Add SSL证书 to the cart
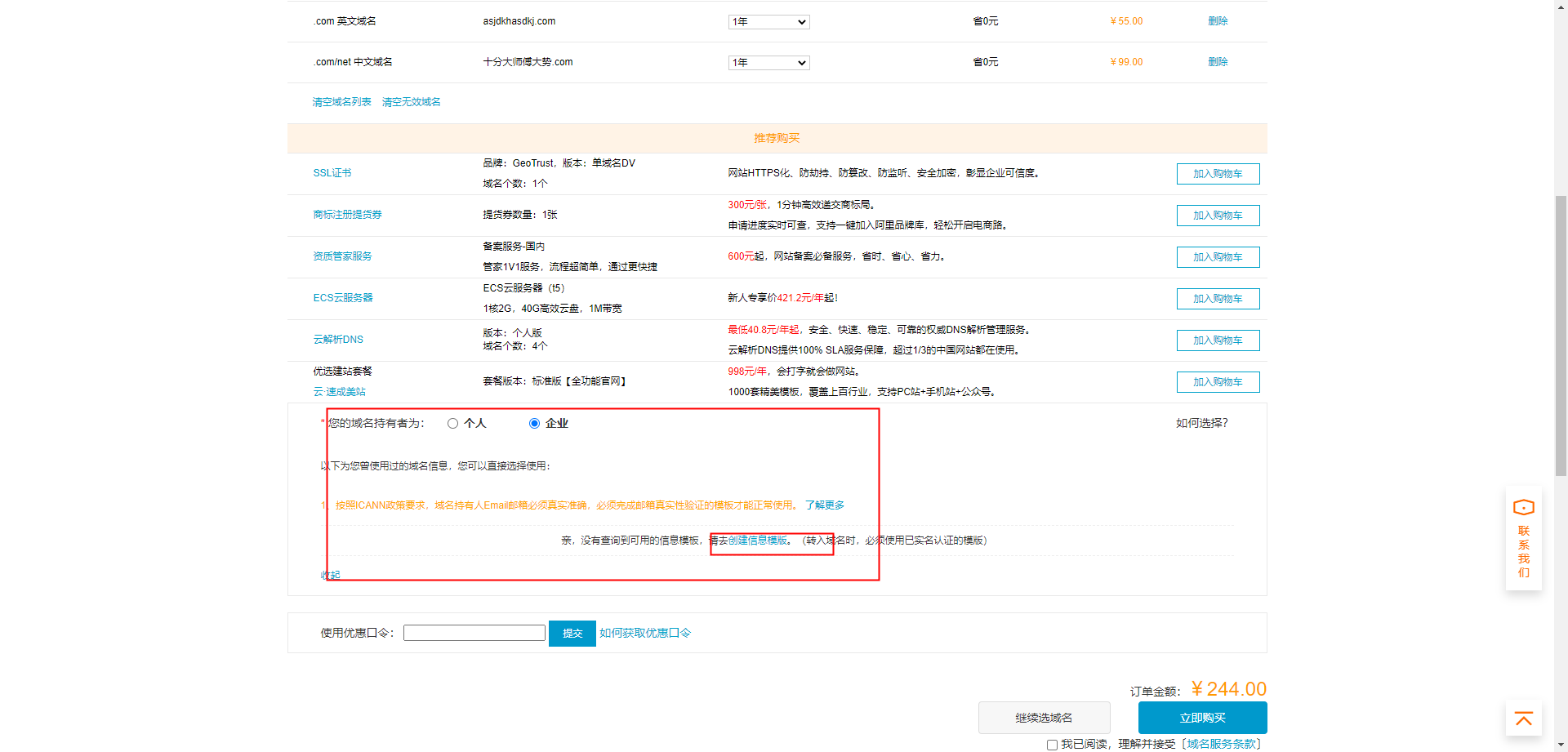This screenshot has width=1568, height=752. pyautogui.click(x=1218, y=173)
